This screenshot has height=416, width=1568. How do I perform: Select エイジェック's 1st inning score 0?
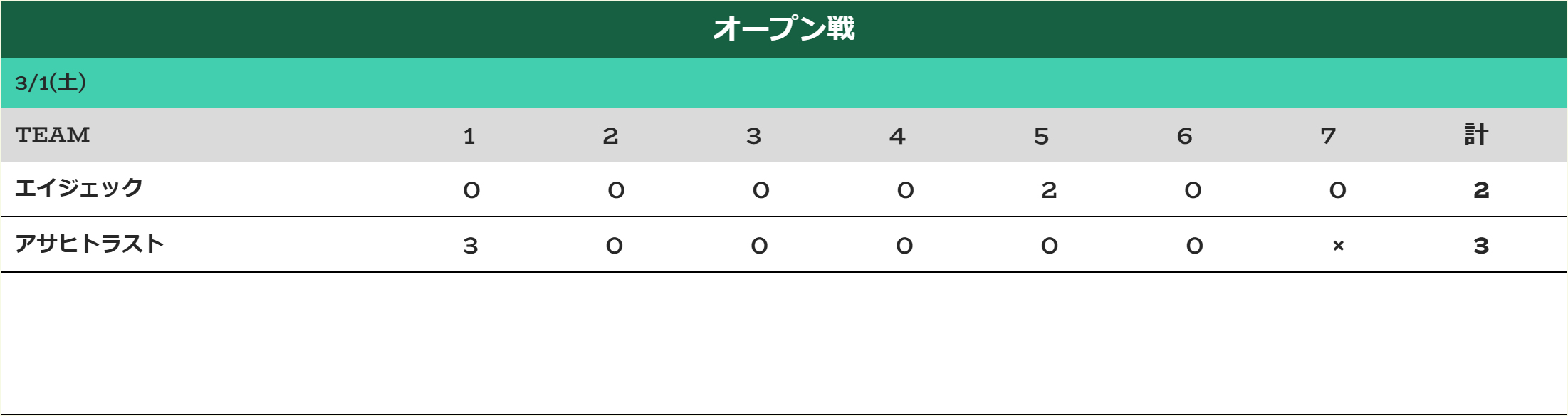tap(471, 190)
